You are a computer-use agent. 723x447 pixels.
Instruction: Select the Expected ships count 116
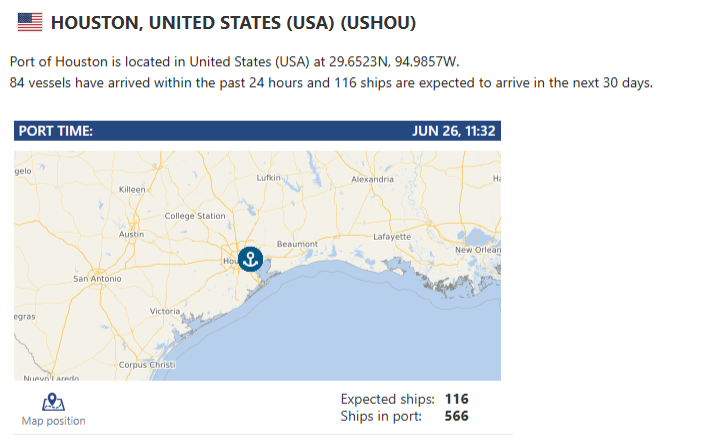[456, 399]
